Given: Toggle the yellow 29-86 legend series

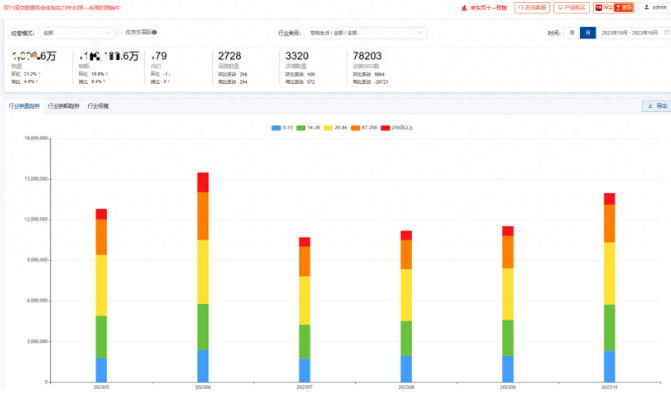Looking at the screenshot, I should (336, 128).
